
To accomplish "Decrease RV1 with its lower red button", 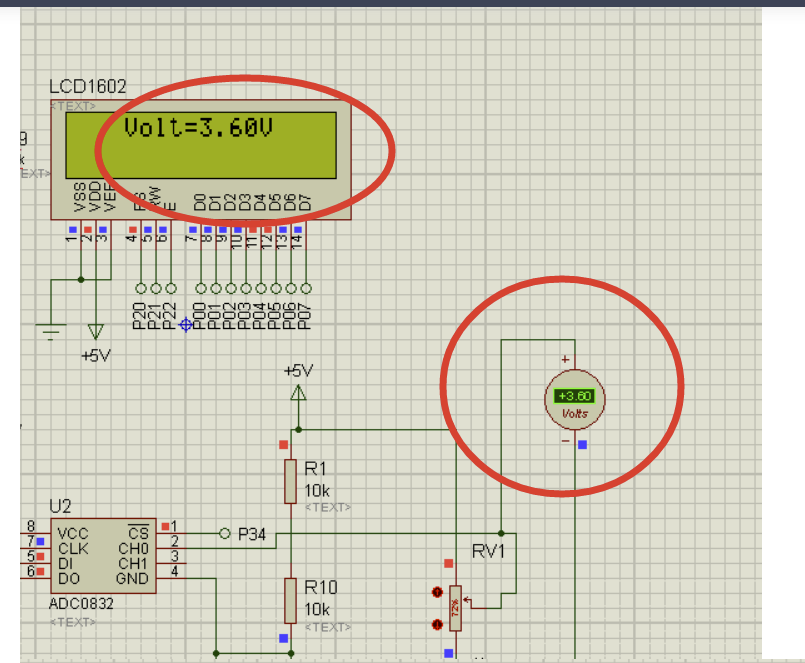I will click(437, 624).
